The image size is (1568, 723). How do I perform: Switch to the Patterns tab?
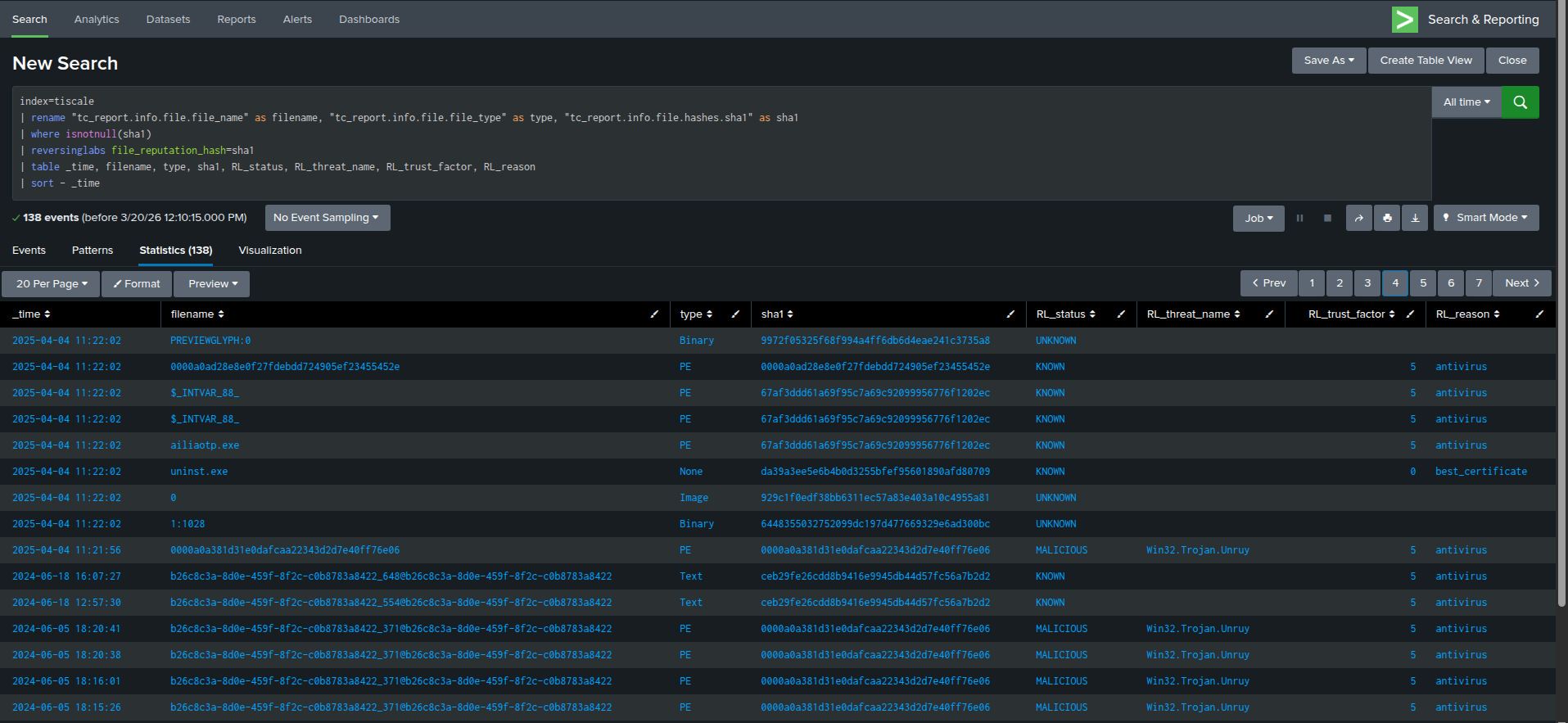pos(93,251)
